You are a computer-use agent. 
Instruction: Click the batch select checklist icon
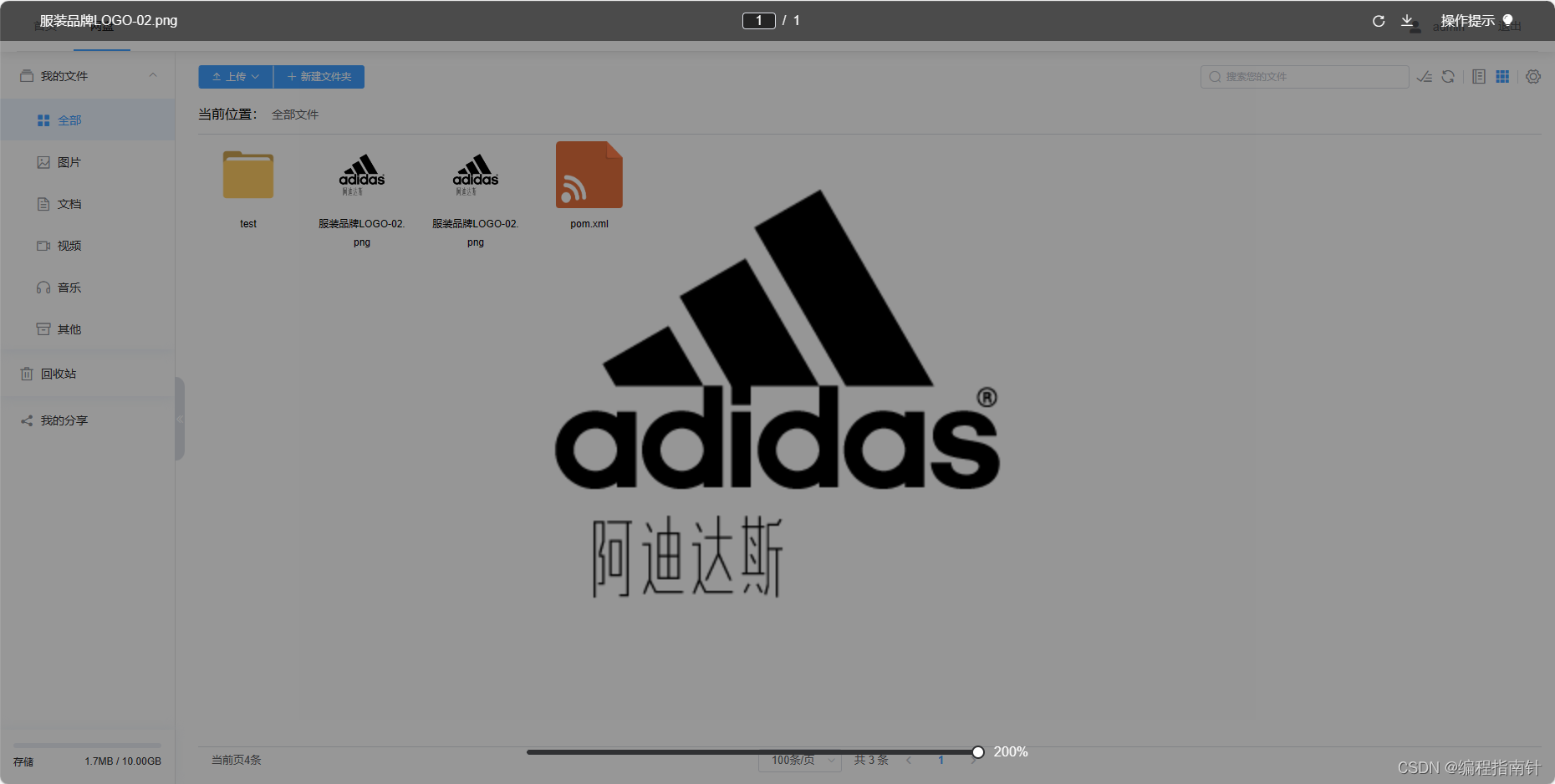(x=1425, y=77)
